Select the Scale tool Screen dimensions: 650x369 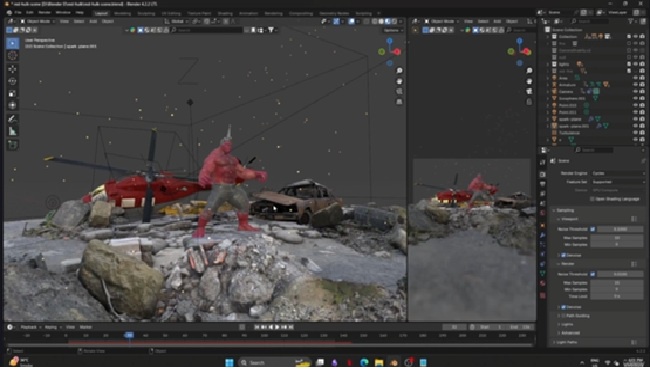click(12, 93)
